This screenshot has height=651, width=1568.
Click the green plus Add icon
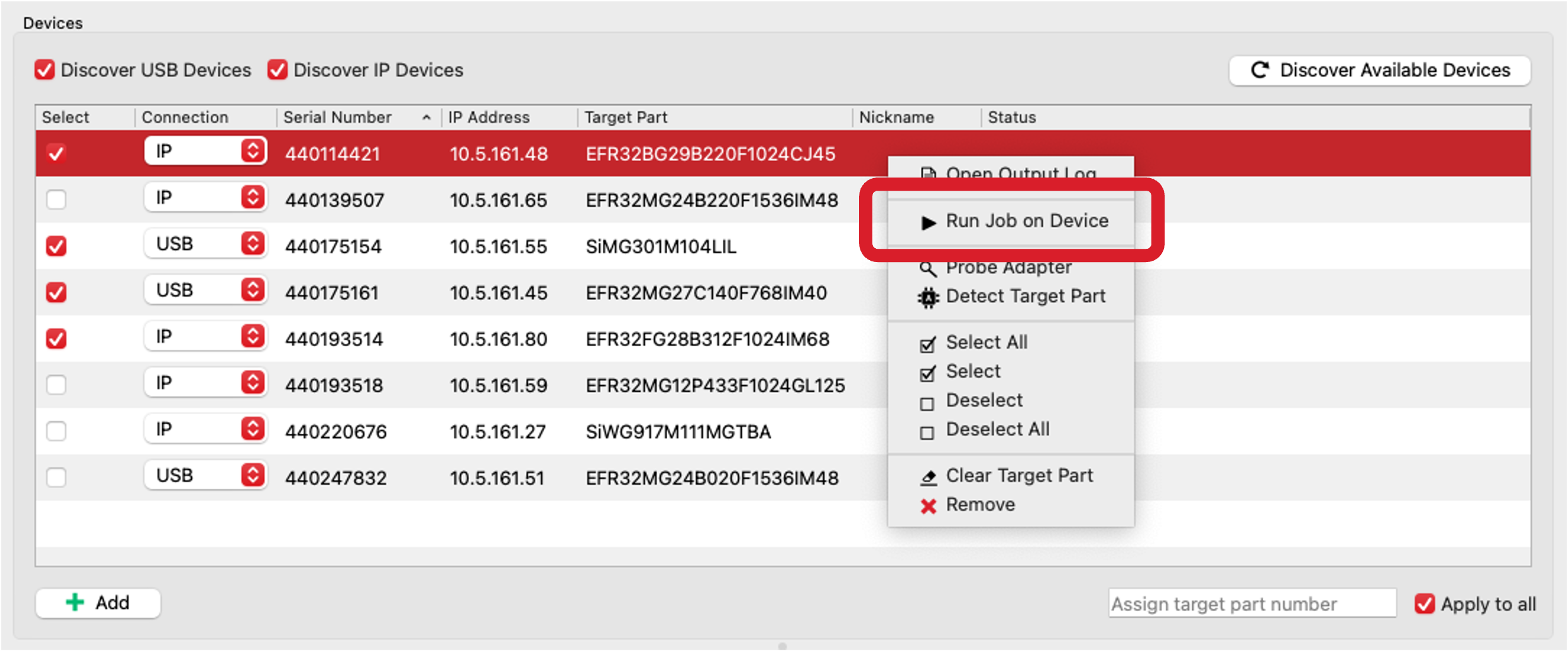75,602
